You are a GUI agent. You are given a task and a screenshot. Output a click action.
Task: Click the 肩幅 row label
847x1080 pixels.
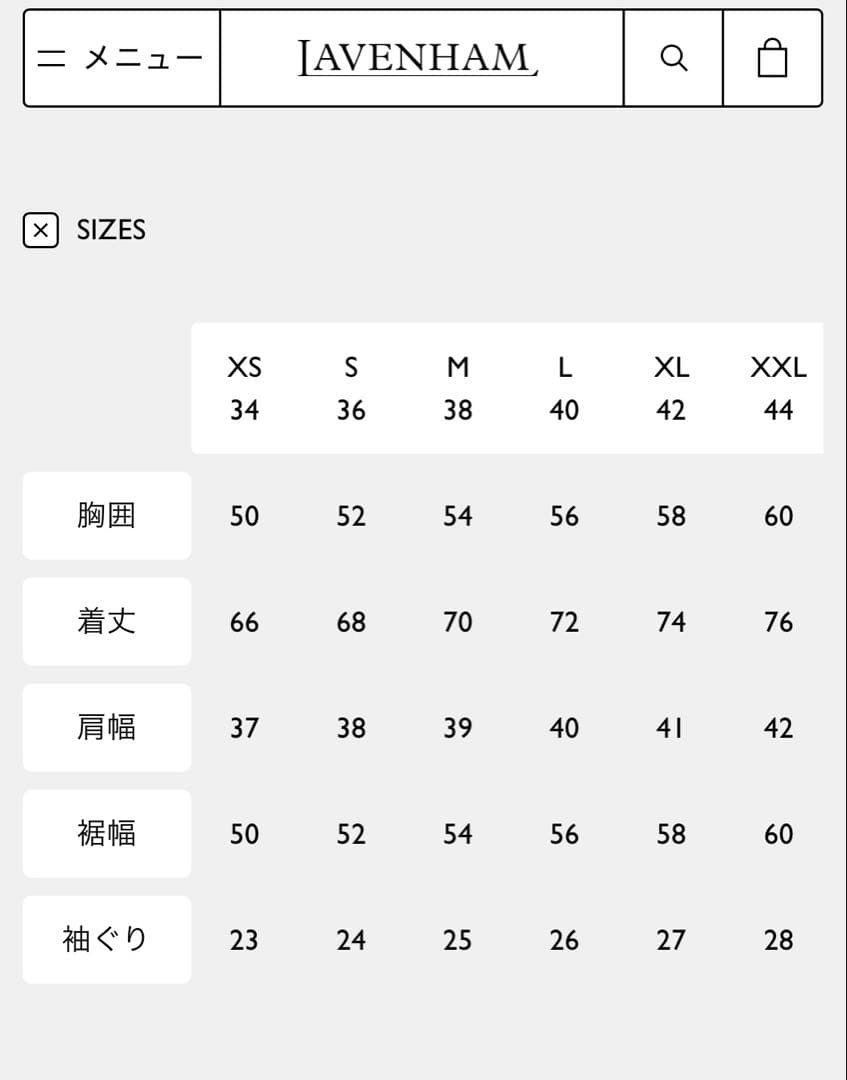pyautogui.click(x=106, y=727)
